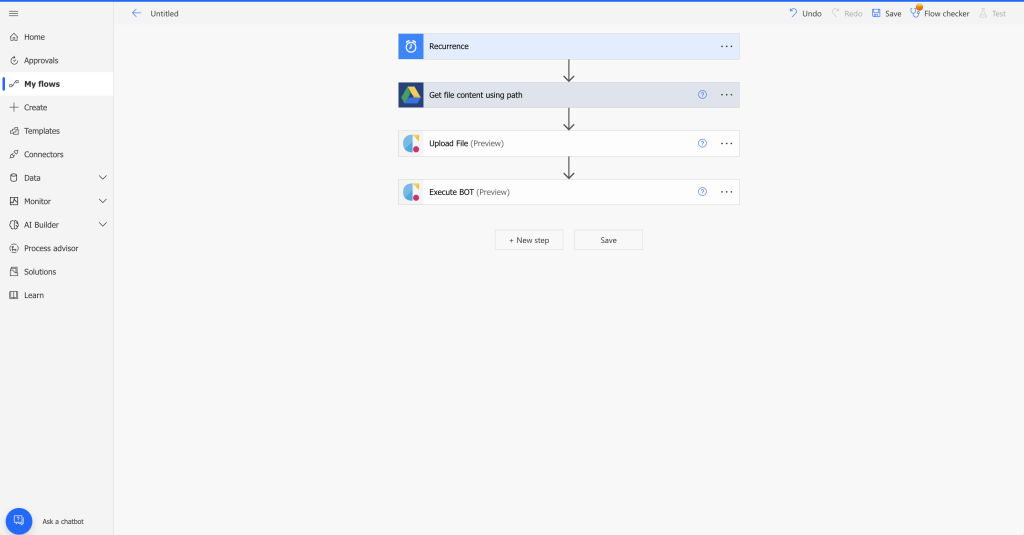The image size is (1024, 535).
Task: Toggle the hamburger navigation menu
Action: pyautogui.click(x=14, y=13)
